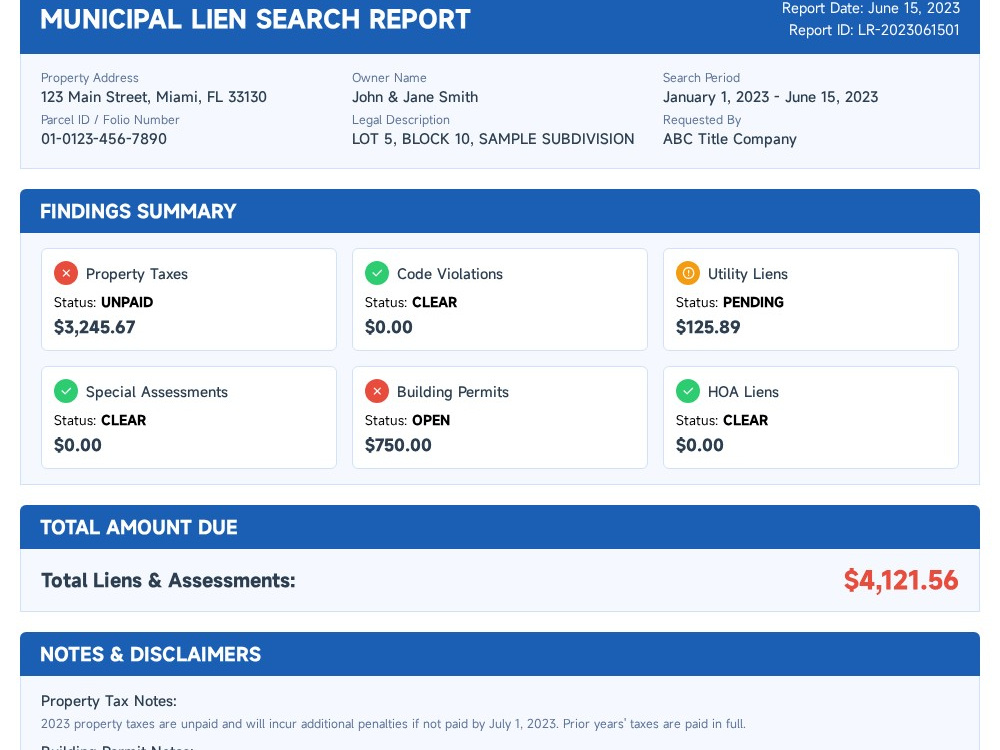Click the Requested By field label
1000x750 pixels.
(x=702, y=120)
